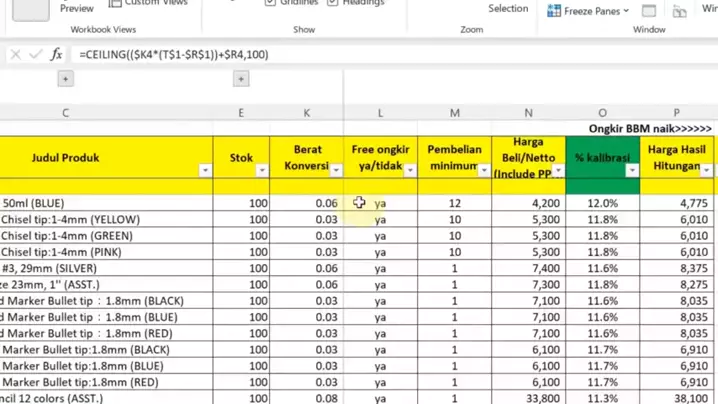Click the Insert Function fx icon

click(x=56, y=54)
